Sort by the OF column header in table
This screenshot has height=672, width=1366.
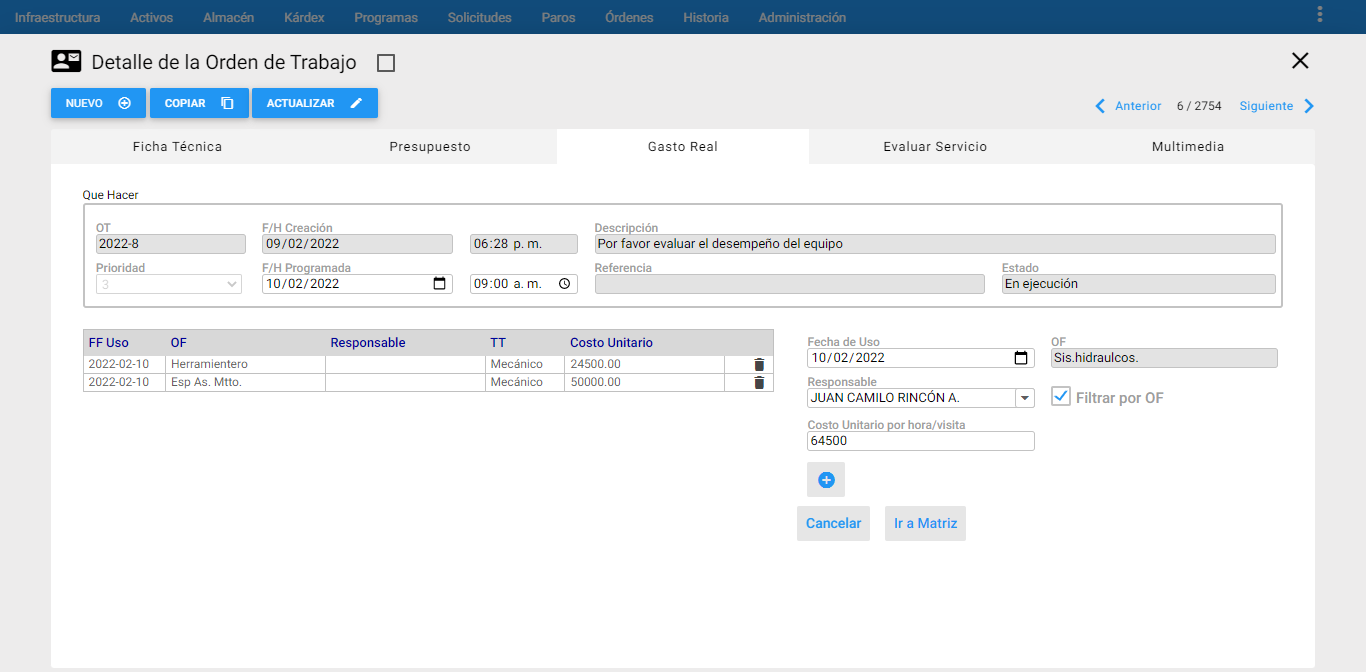click(x=179, y=343)
